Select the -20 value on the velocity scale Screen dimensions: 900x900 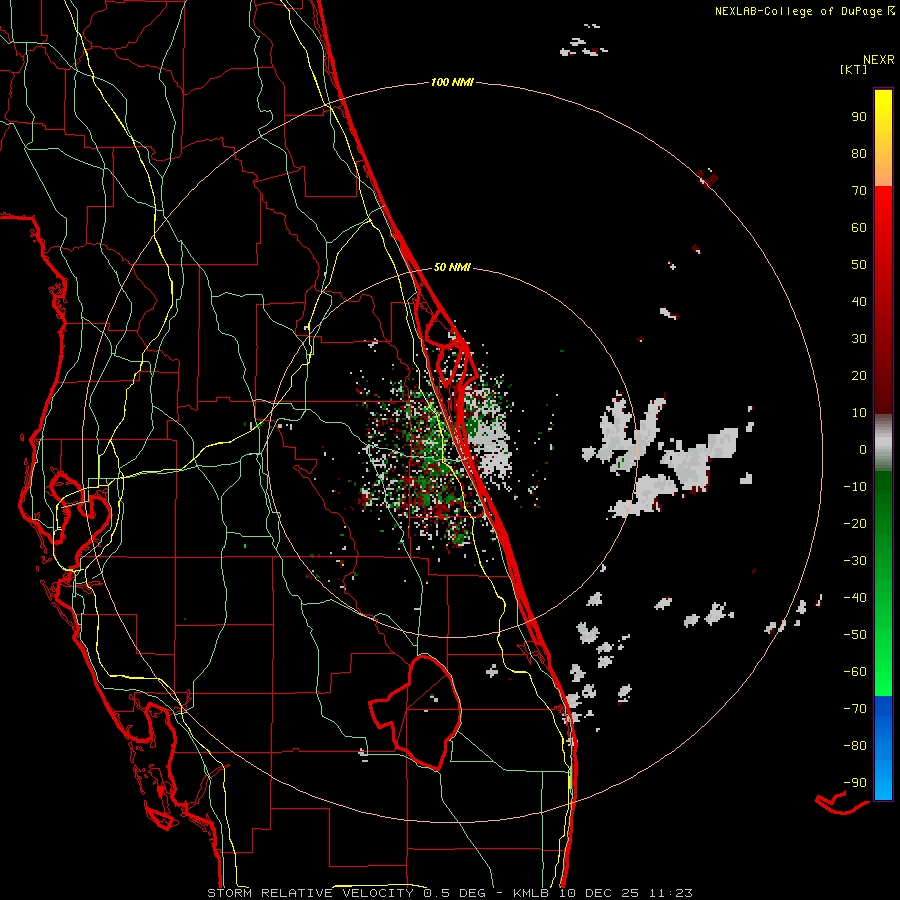click(x=855, y=524)
